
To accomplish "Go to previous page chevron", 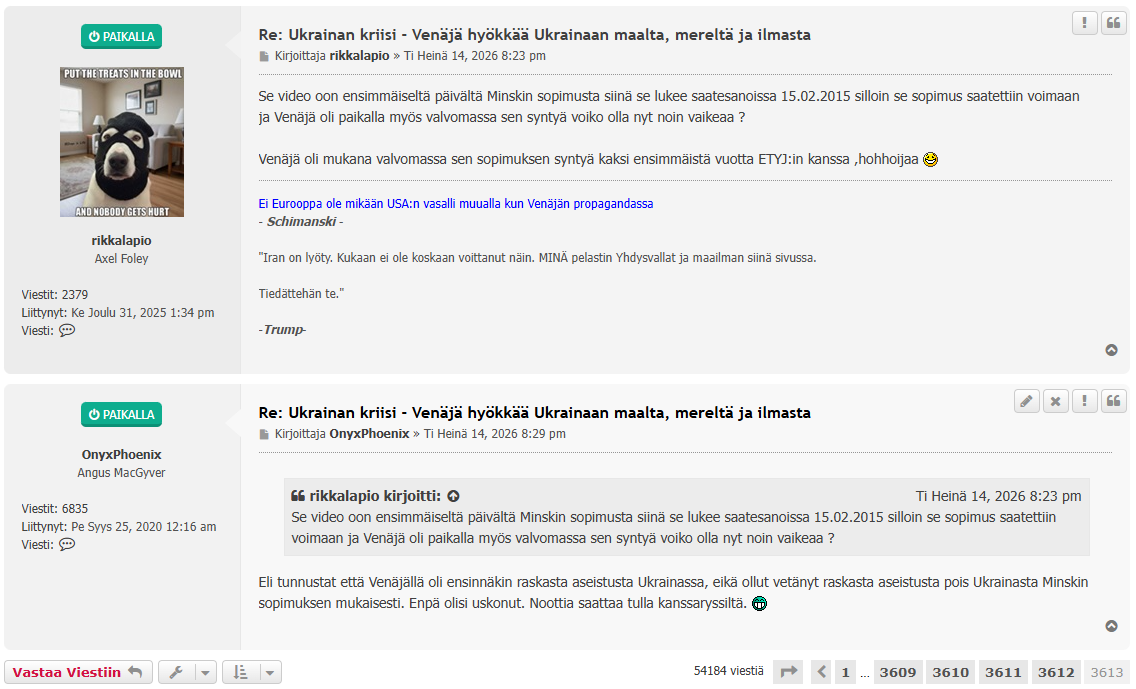I will [821, 672].
